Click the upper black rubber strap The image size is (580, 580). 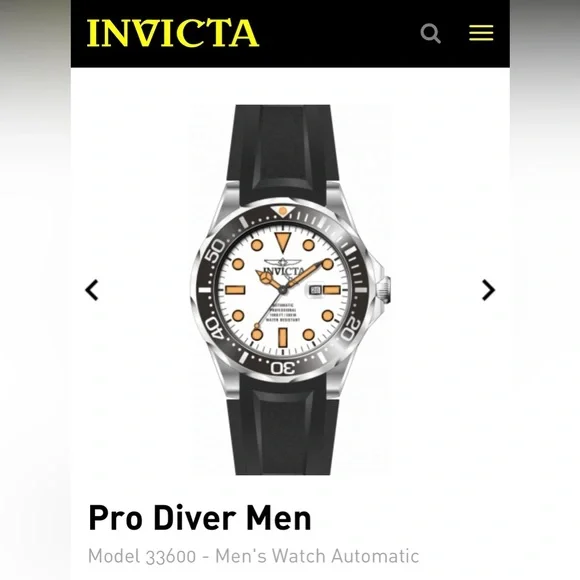coord(283,152)
